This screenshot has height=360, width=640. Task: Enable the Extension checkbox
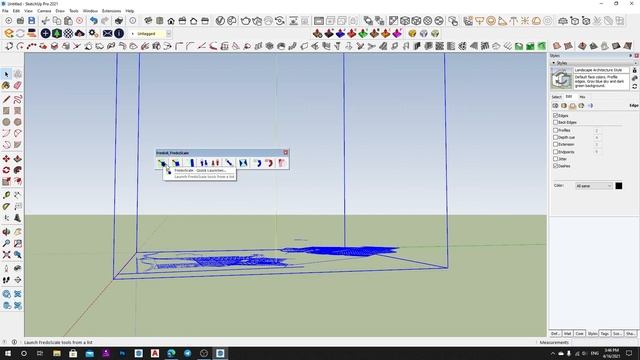[x=556, y=144]
